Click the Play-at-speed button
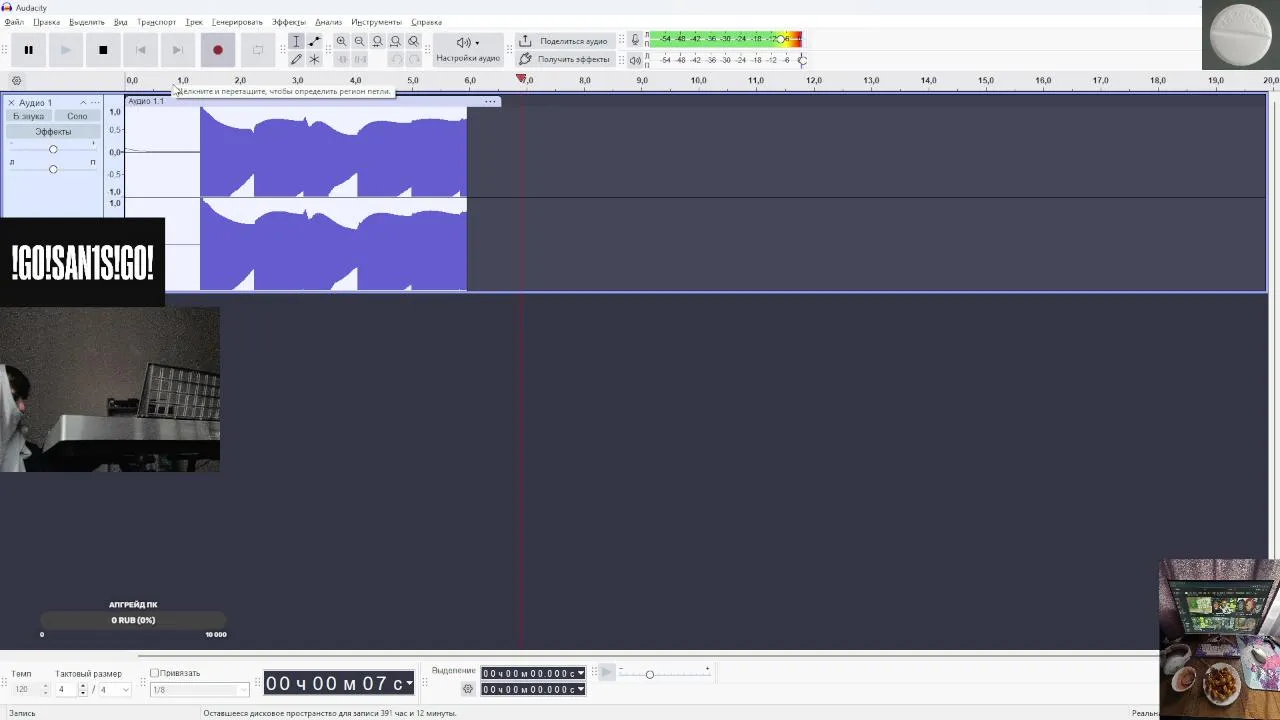 pyautogui.click(x=606, y=673)
